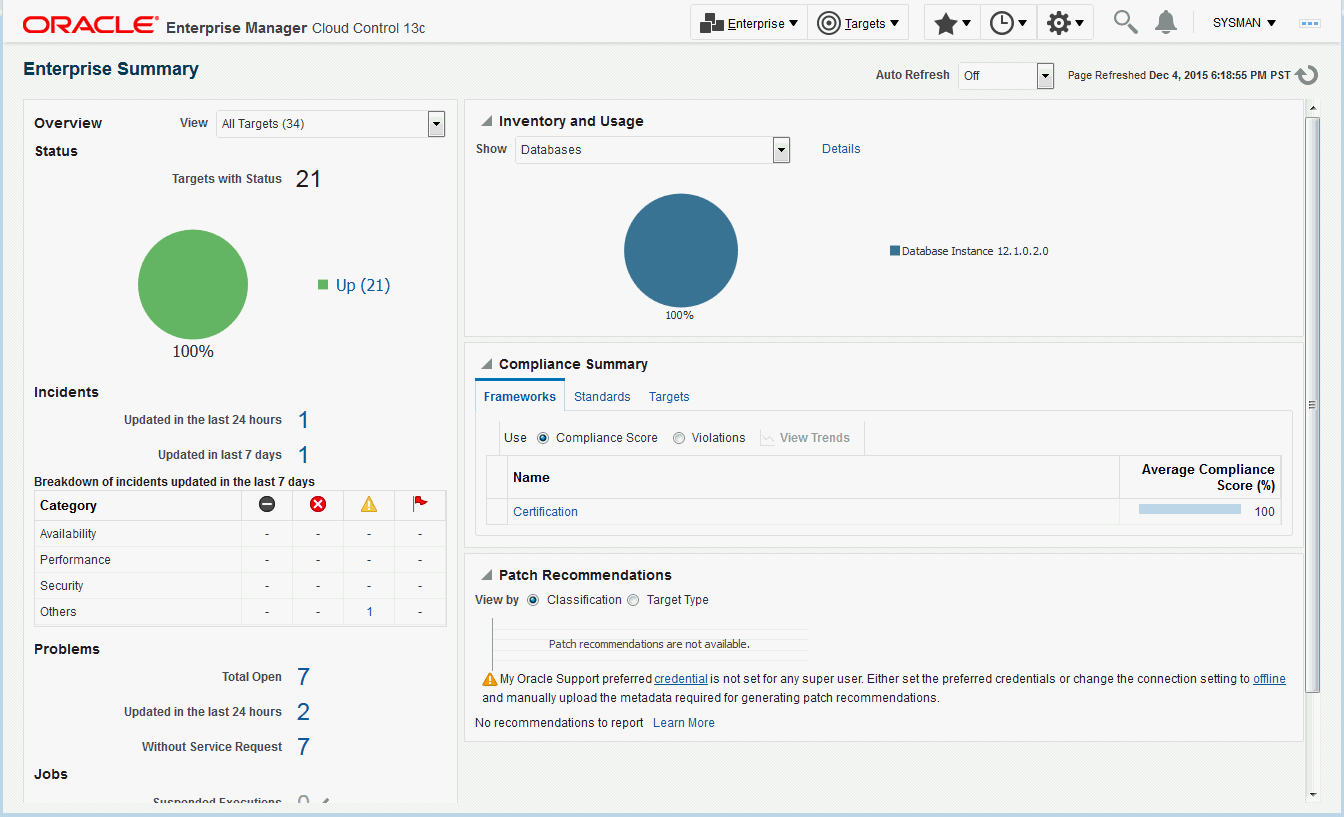The width and height of the screenshot is (1344, 817).
Task: Collapse the Compliance Summary section
Action: pyautogui.click(x=487, y=364)
